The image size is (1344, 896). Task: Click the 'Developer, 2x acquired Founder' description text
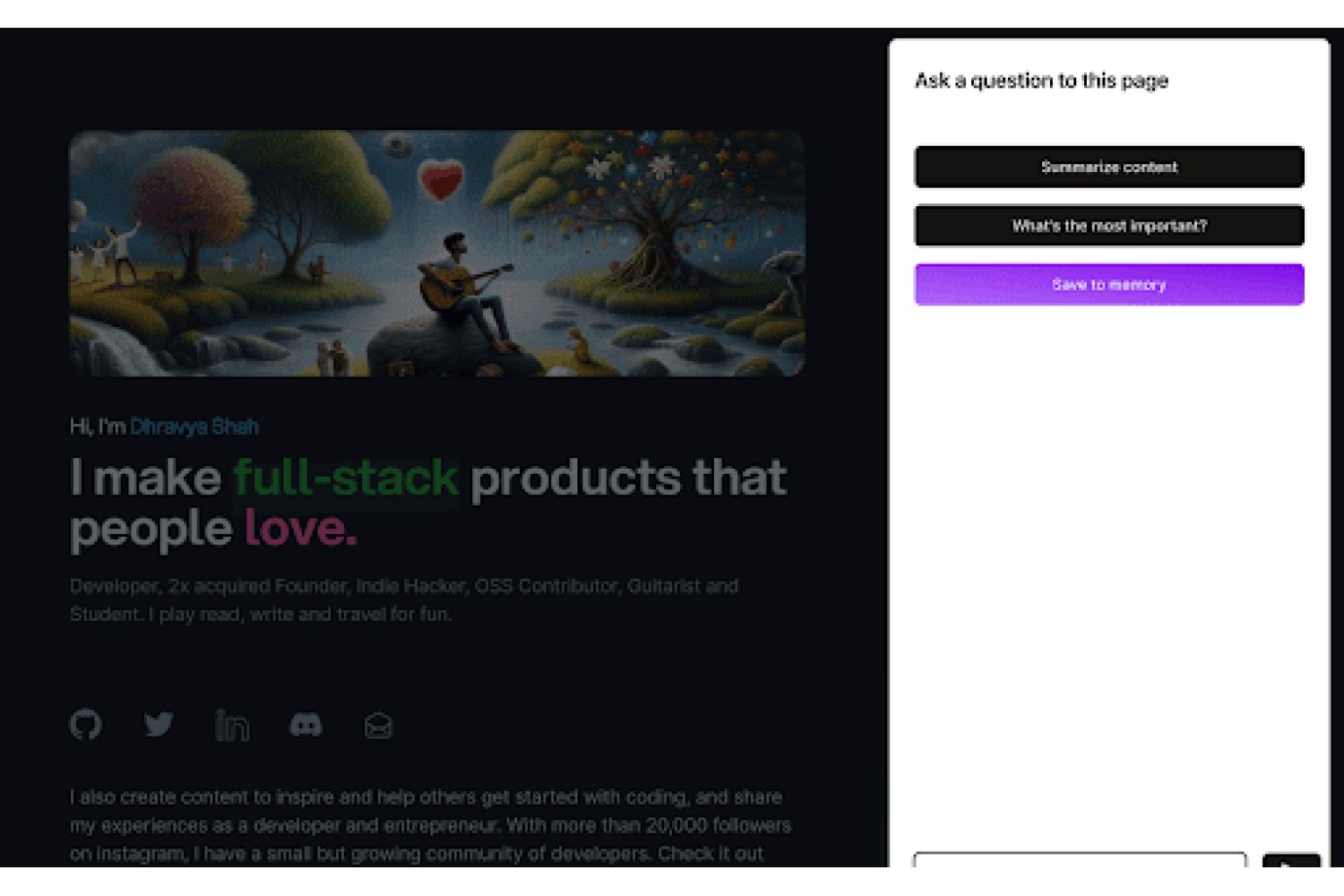[x=404, y=599]
